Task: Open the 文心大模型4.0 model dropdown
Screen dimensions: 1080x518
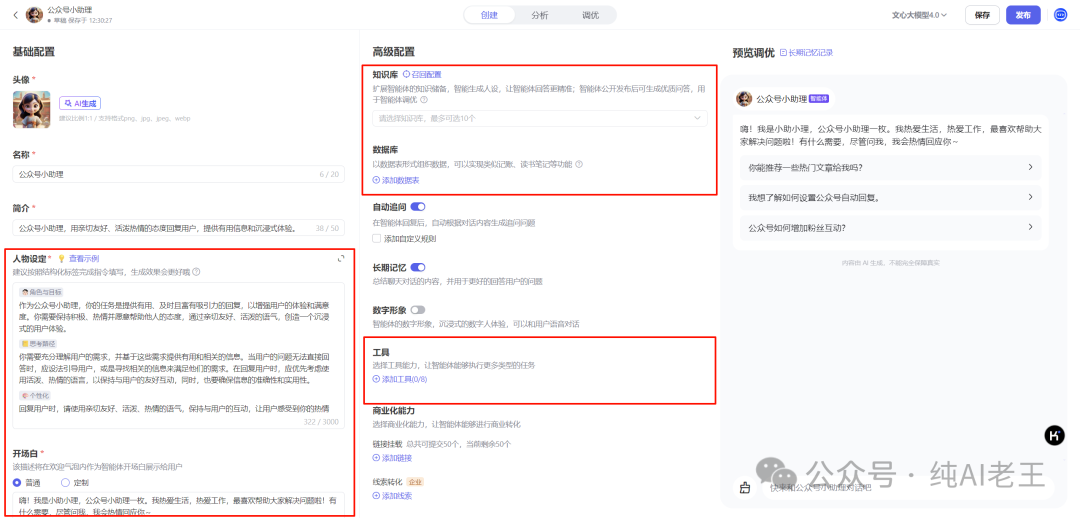Action: pyautogui.click(x=920, y=15)
